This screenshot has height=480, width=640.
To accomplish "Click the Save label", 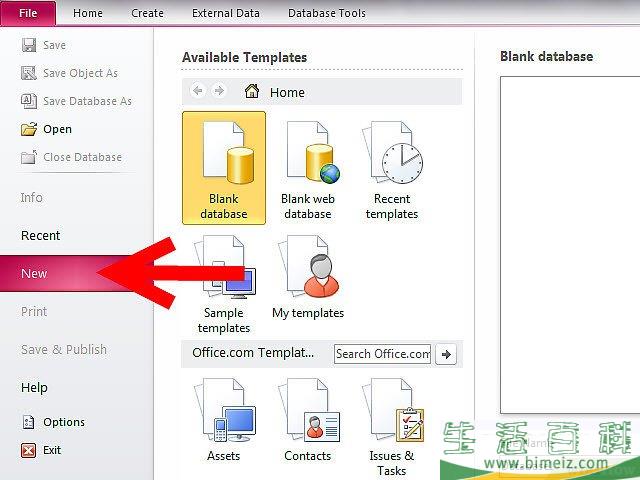I will pyautogui.click(x=54, y=45).
